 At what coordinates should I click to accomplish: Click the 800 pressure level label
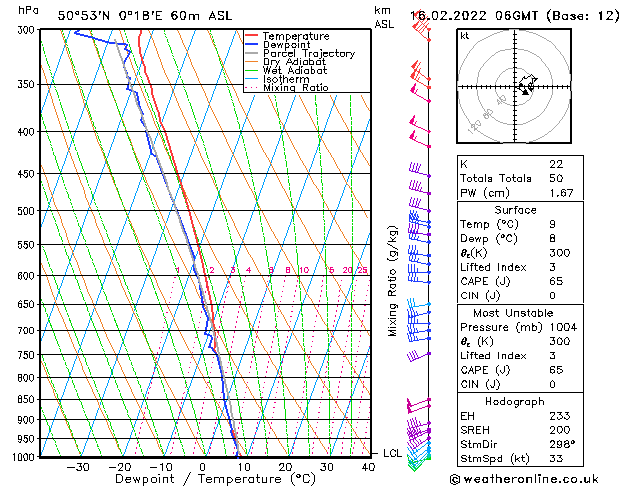click(28, 378)
